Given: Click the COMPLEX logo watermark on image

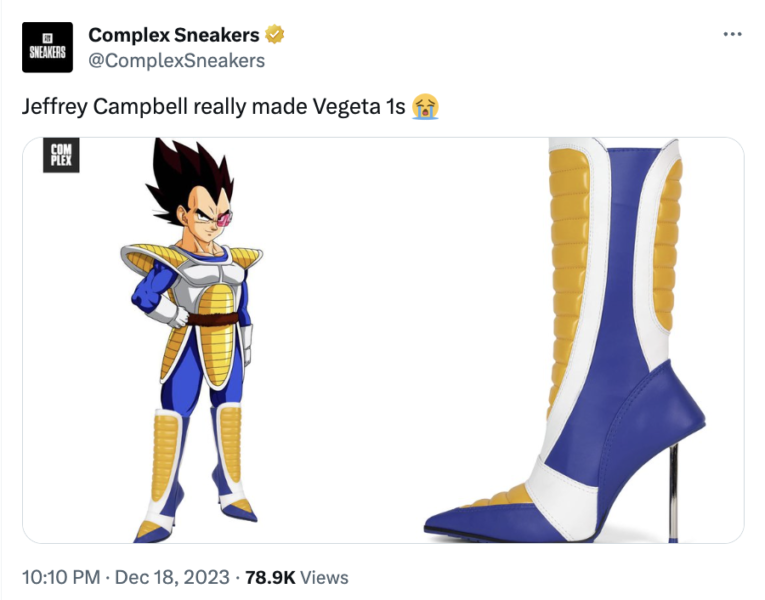Looking at the screenshot, I should [61, 155].
